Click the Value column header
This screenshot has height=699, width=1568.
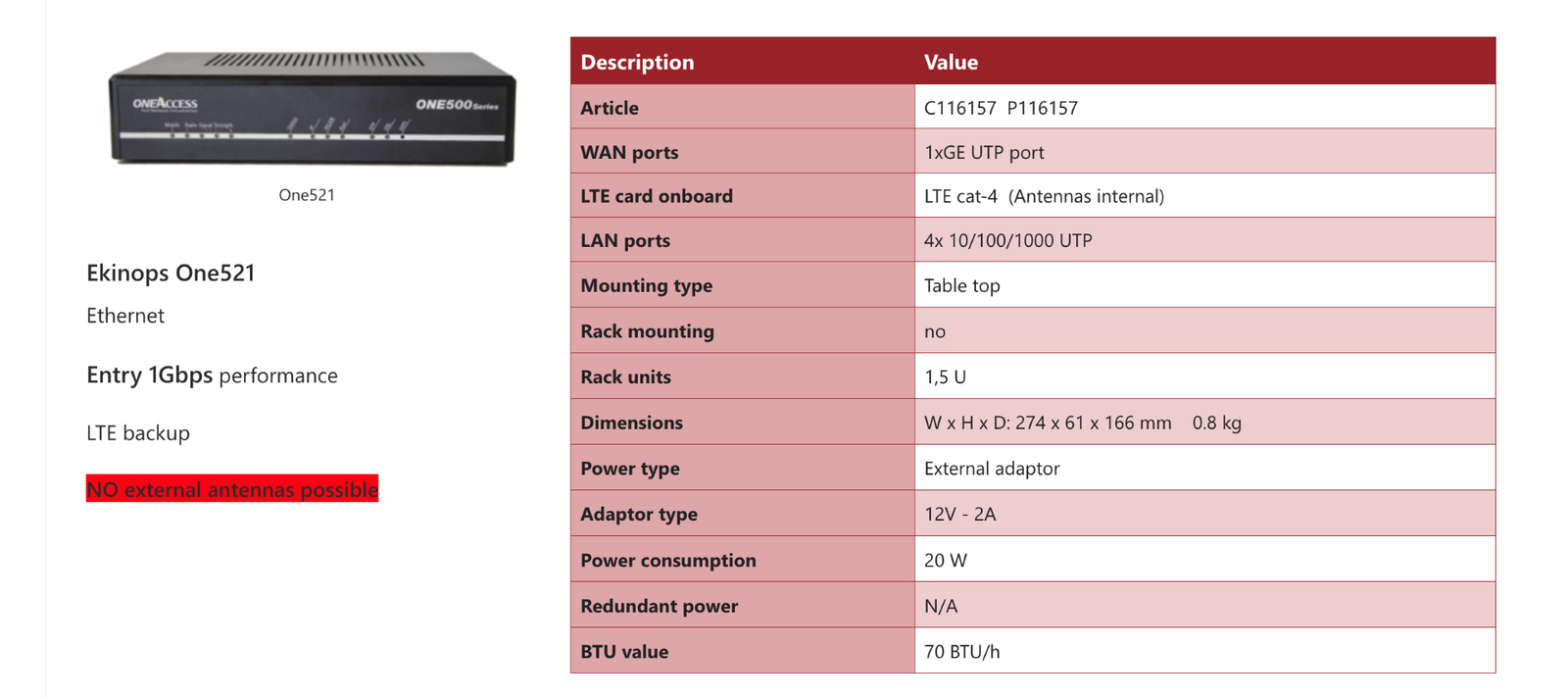coord(951,62)
